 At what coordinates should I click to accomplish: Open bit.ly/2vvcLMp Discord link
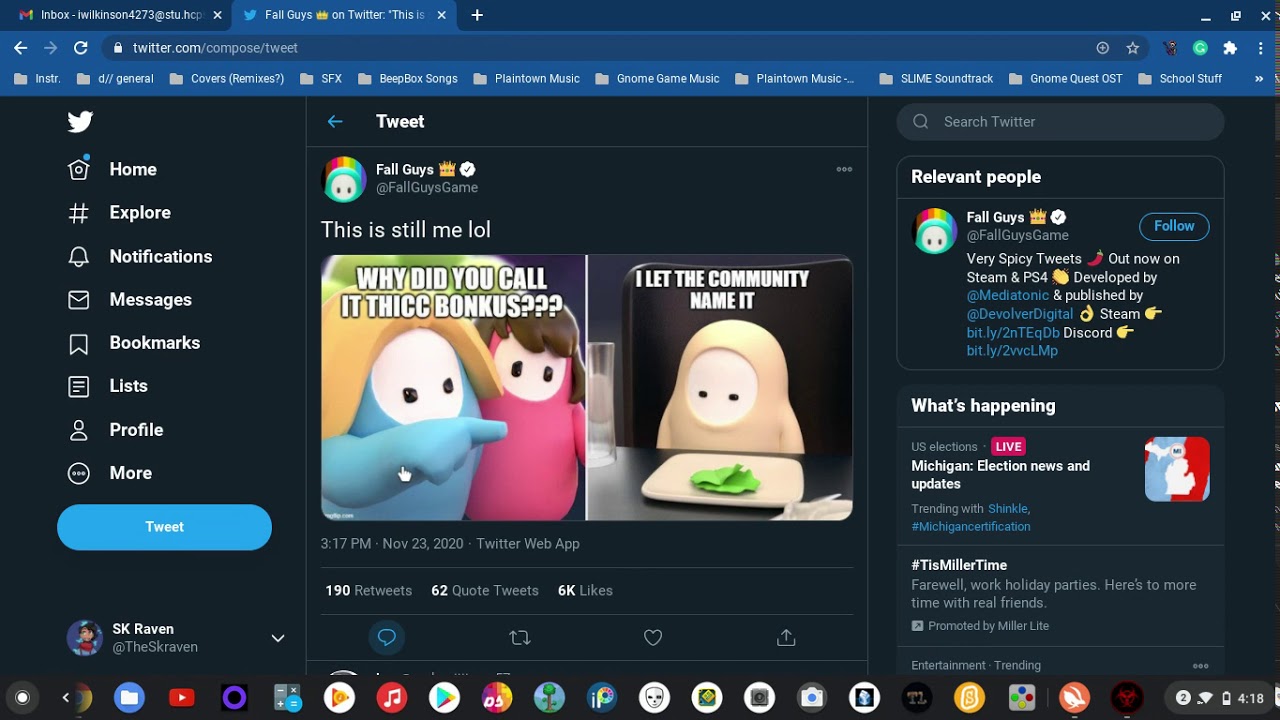1012,351
